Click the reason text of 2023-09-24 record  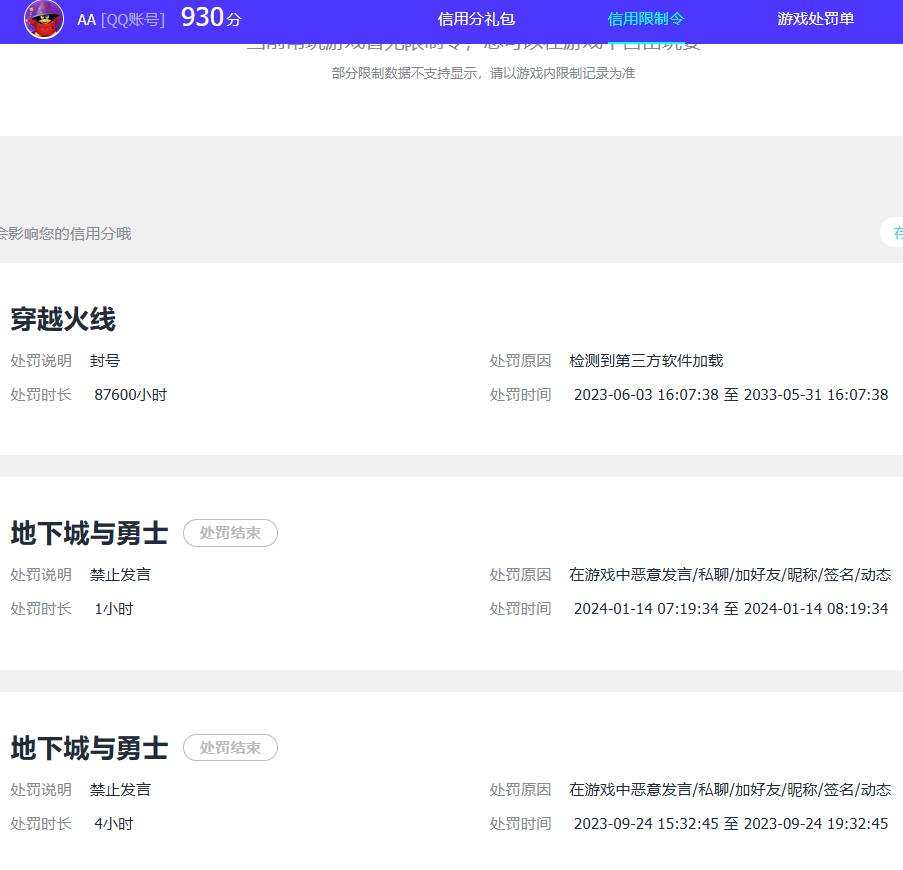tap(730, 789)
